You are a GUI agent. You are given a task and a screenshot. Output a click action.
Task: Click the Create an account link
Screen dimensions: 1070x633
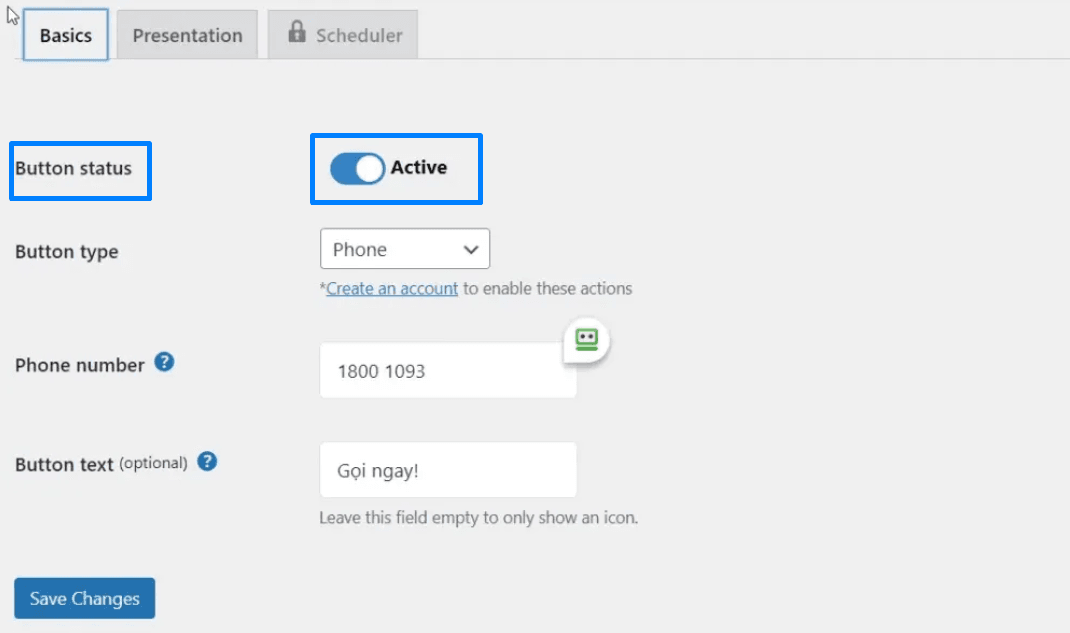click(391, 288)
